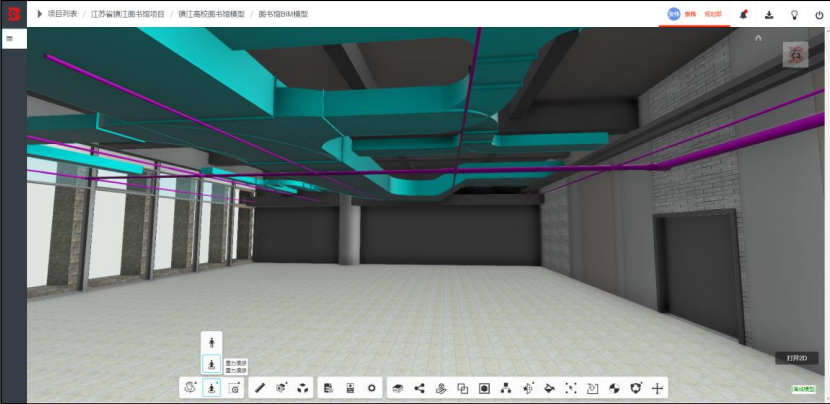Open the section box cube tool
830x404 pixels.
tap(281, 388)
